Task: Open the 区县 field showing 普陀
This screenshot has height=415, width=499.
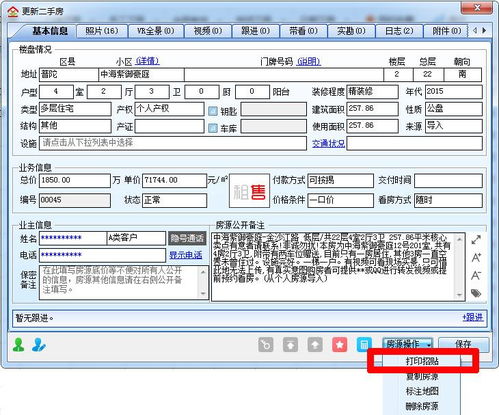Action: point(69,74)
